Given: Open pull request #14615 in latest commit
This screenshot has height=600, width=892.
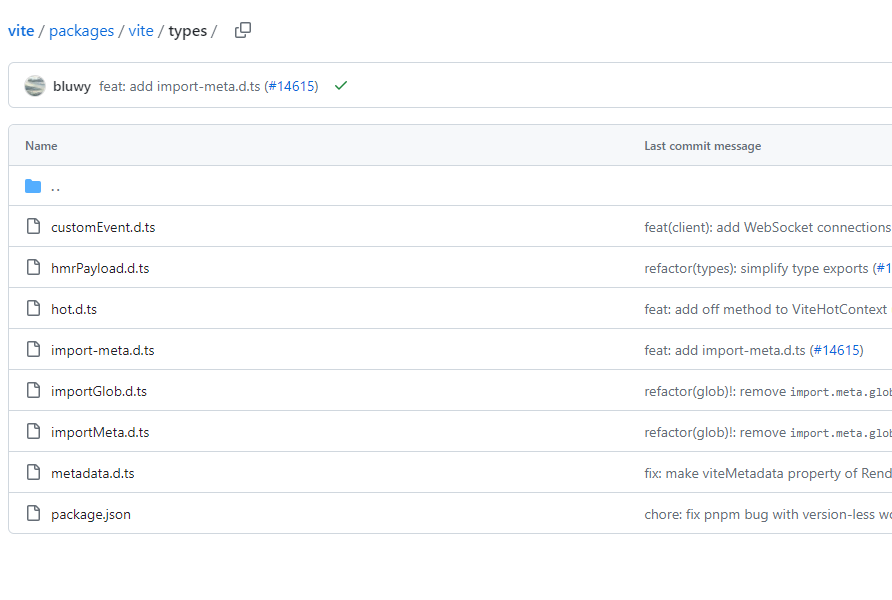Looking at the screenshot, I should tap(291, 86).
